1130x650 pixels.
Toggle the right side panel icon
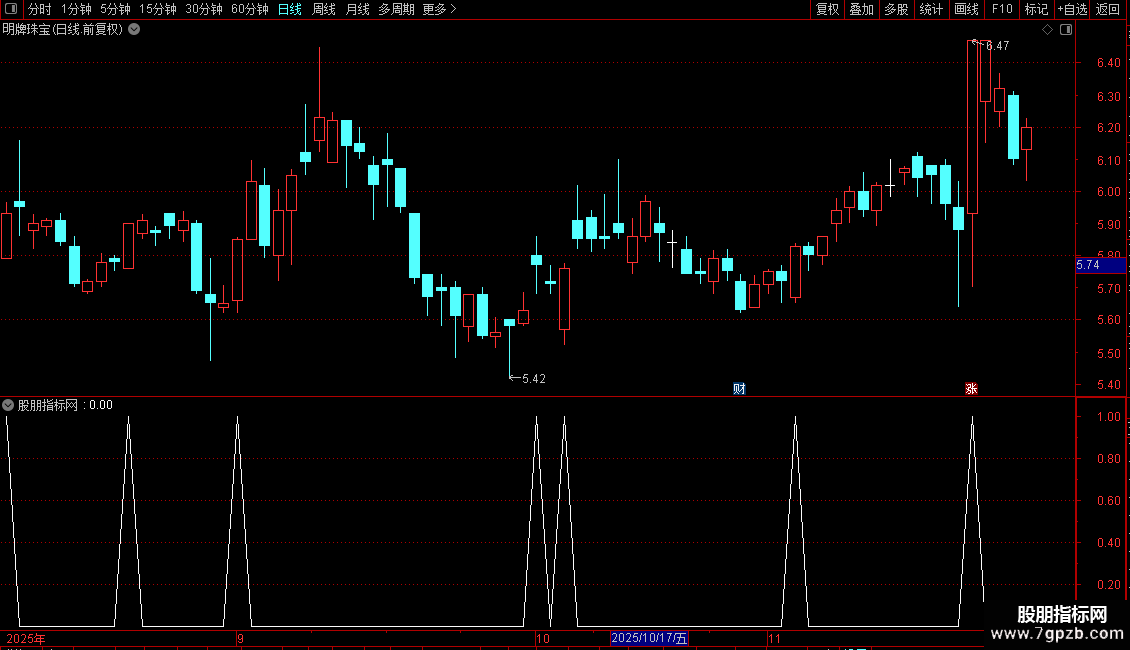[1066, 30]
